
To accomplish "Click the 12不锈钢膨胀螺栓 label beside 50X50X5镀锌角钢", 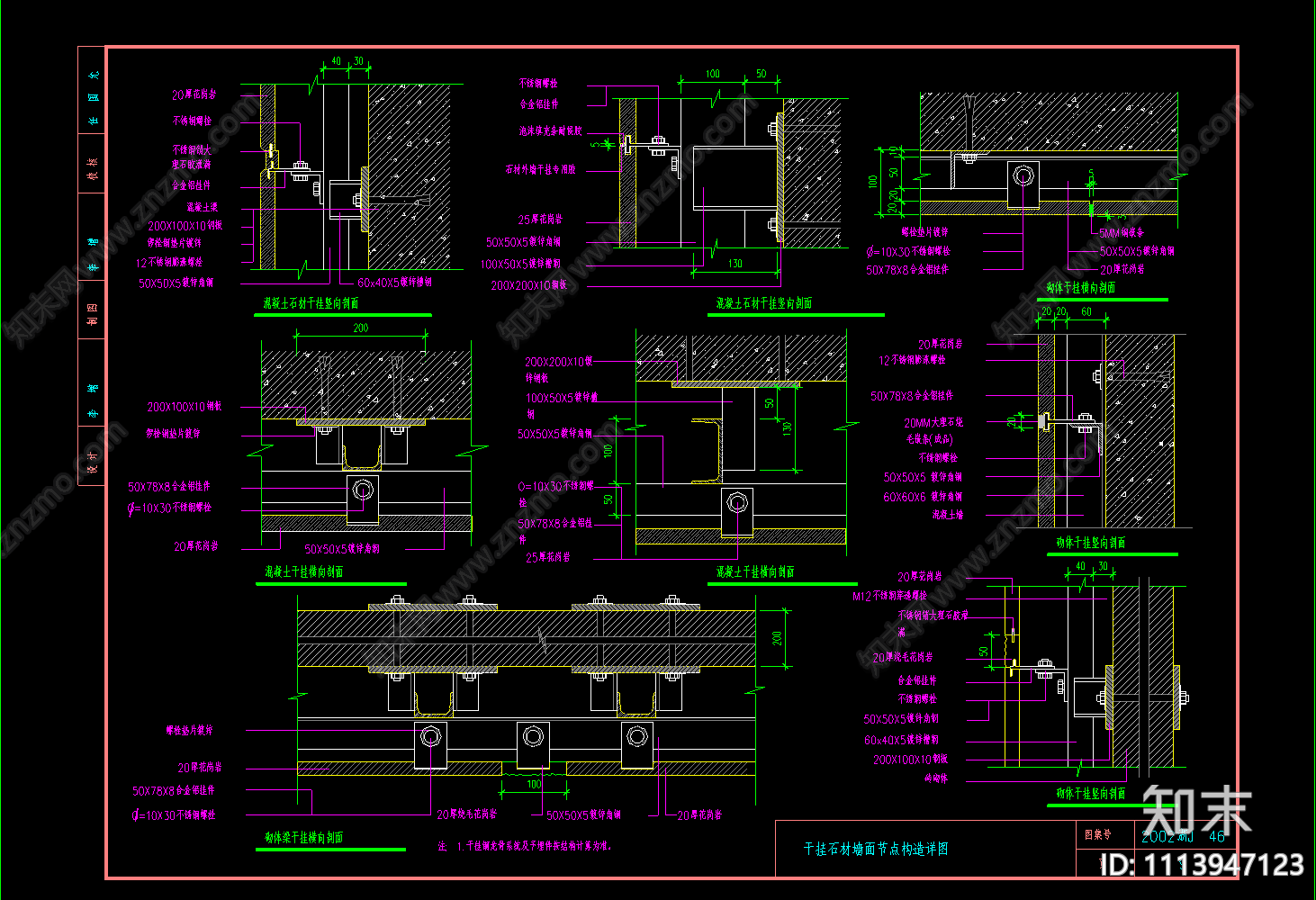I will (x=169, y=263).
